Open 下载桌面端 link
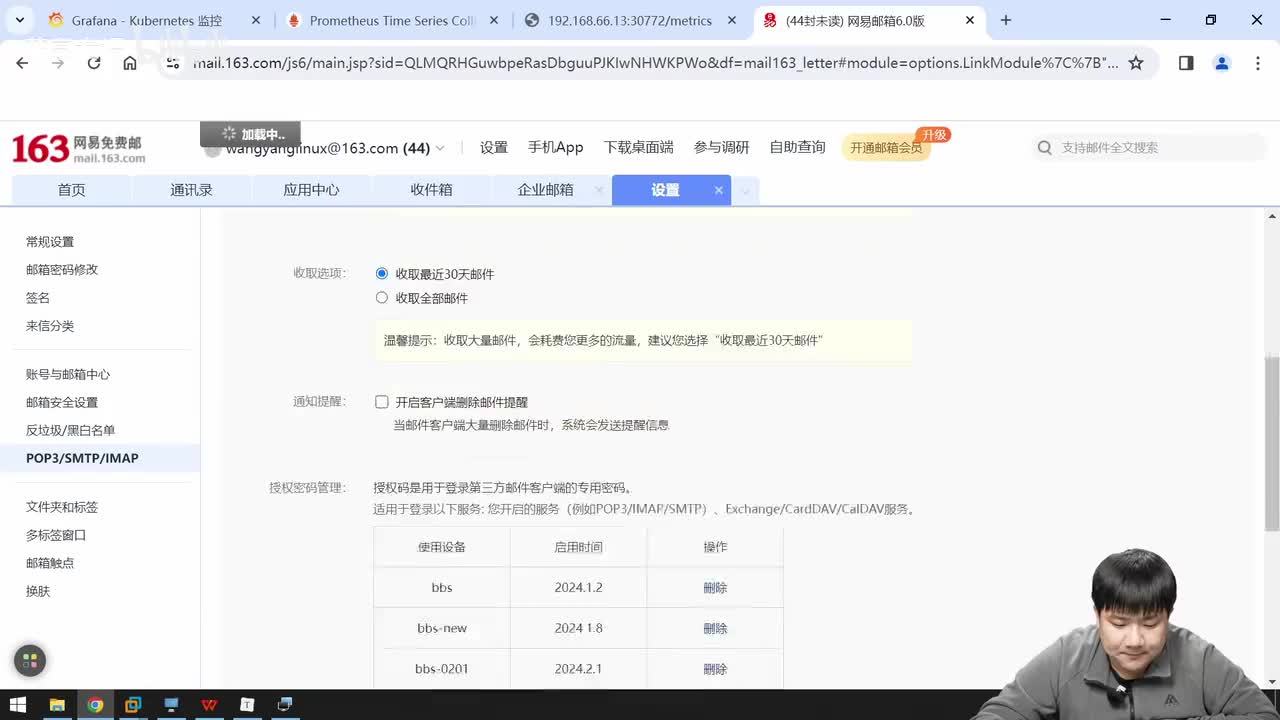 (x=638, y=147)
